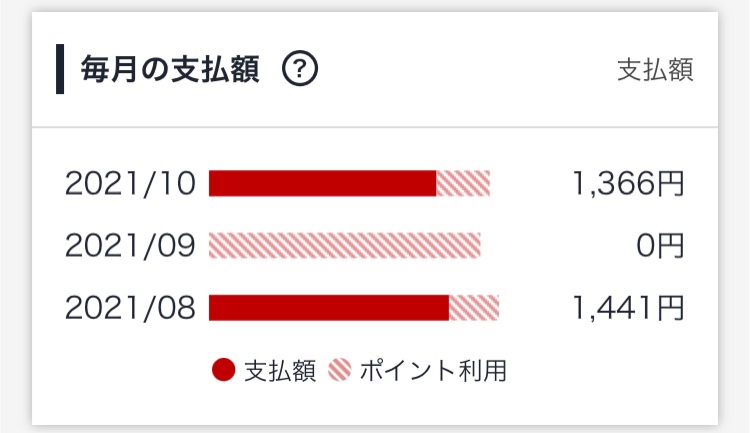Image resolution: width=750 pixels, height=433 pixels.
Task: Open the help question mark icon
Action: (299, 69)
